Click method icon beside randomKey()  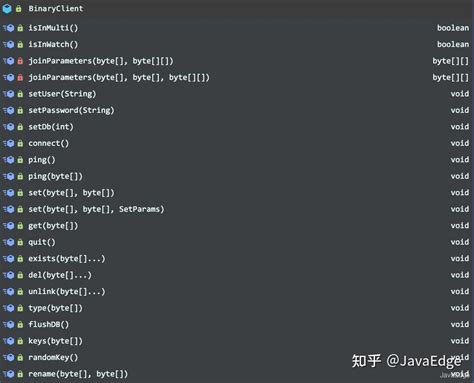(x=9, y=358)
